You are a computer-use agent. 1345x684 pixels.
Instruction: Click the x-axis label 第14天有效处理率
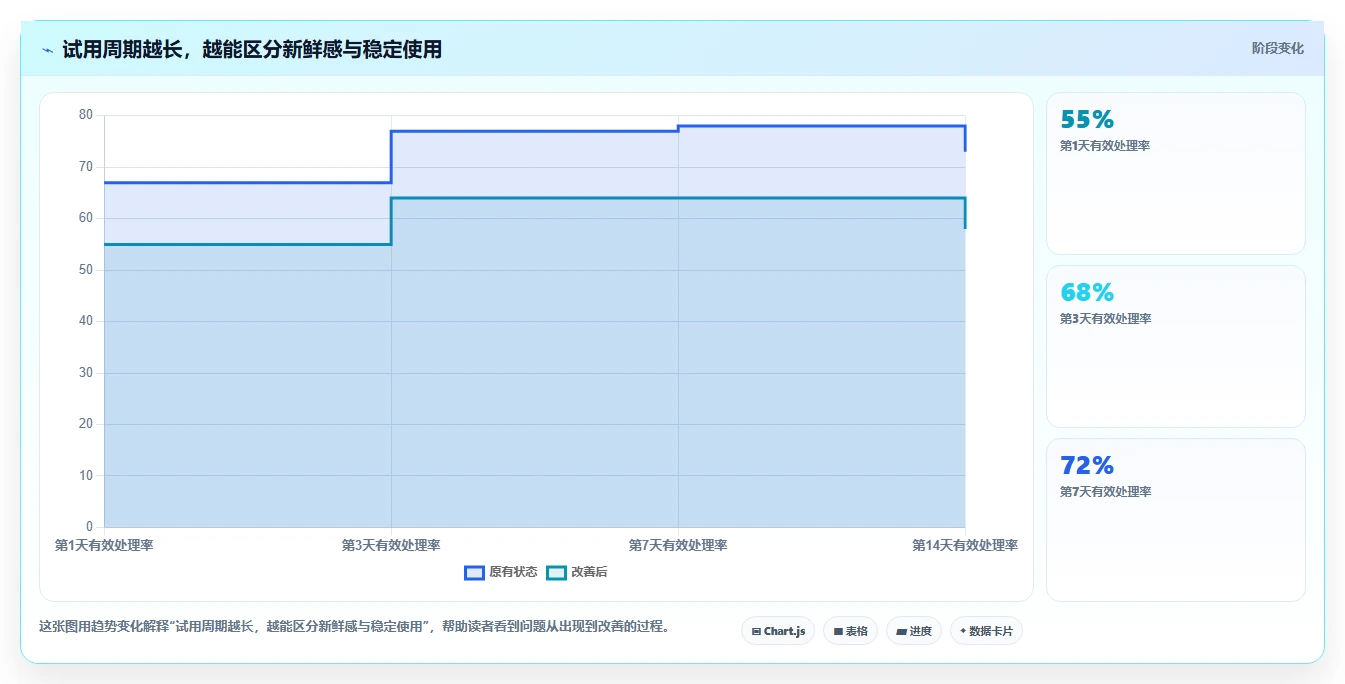pos(965,545)
